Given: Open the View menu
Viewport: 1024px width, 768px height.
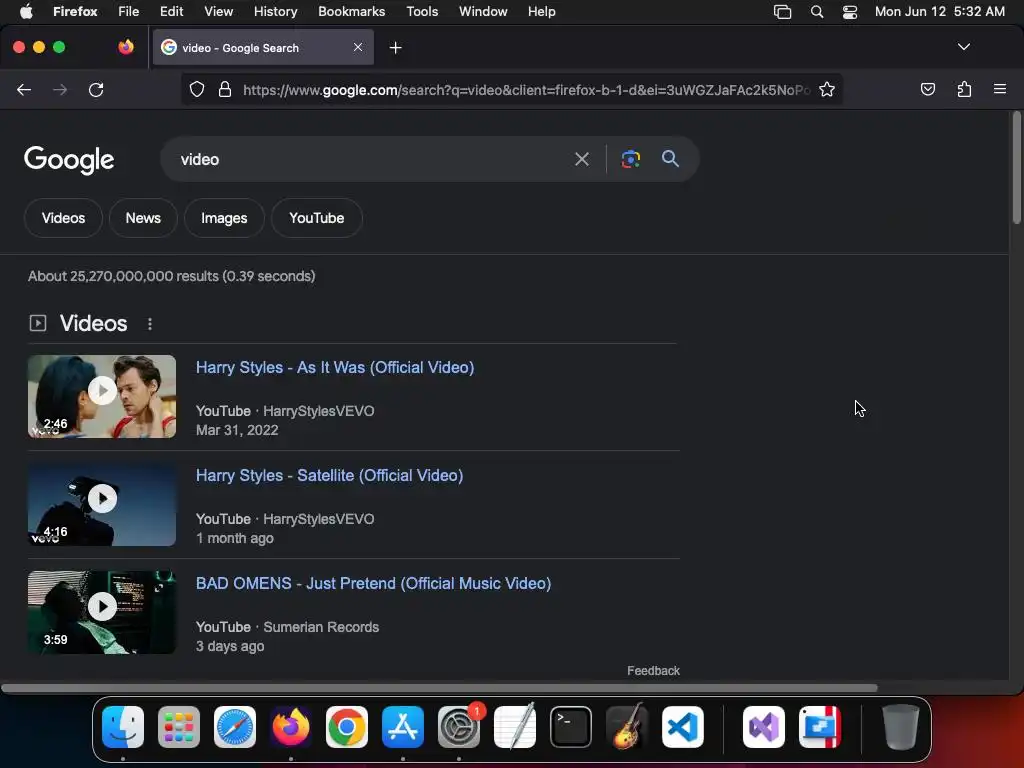Looking at the screenshot, I should pos(218,12).
